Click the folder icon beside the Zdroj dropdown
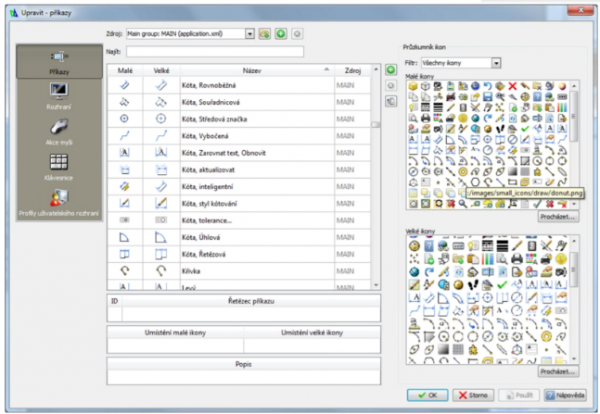 (x=265, y=33)
